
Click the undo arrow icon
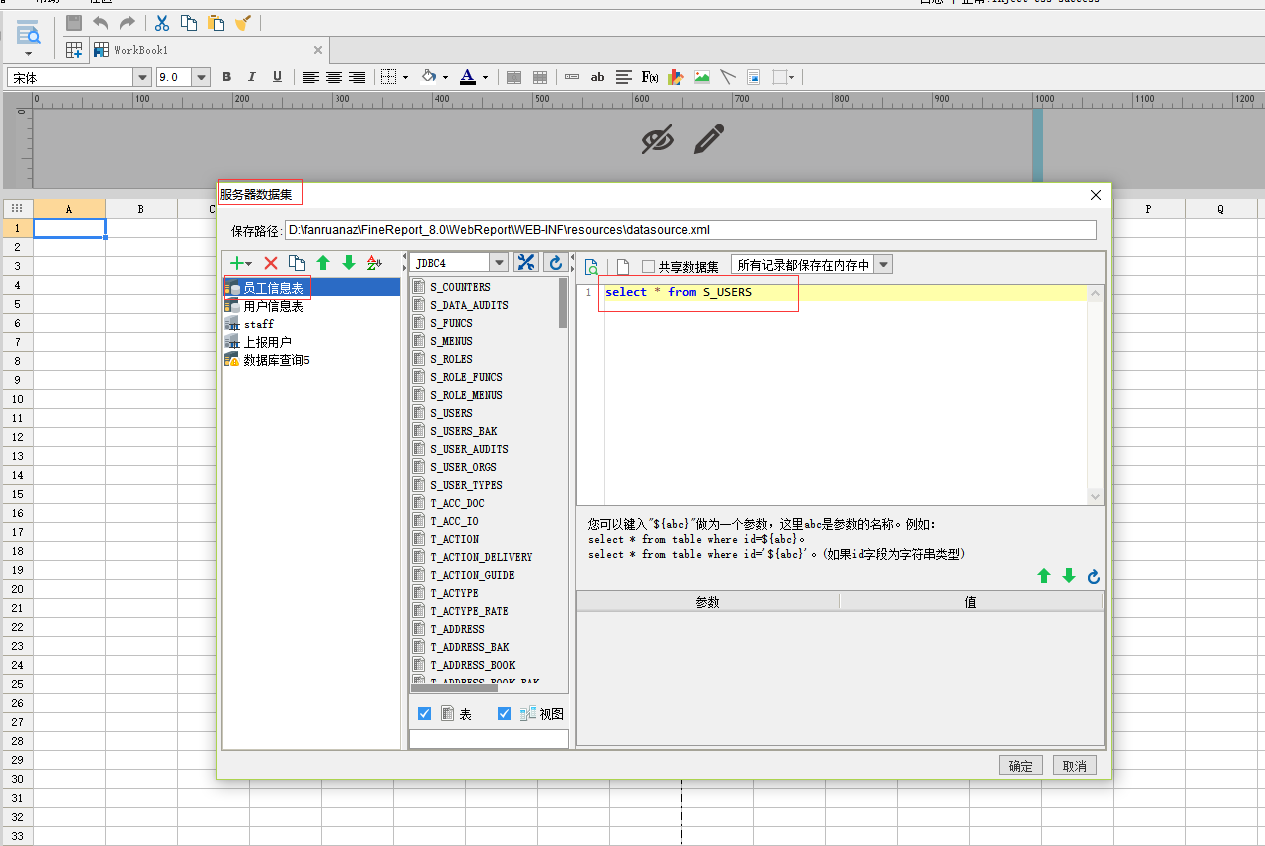100,22
